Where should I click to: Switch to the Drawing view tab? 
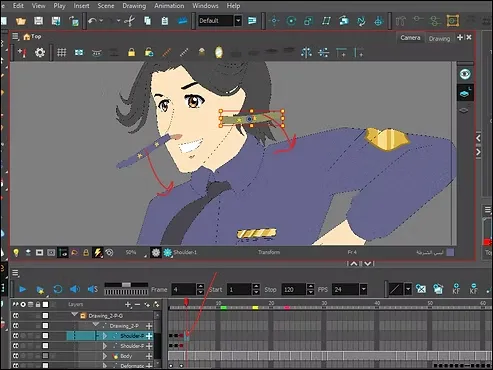(x=439, y=39)
